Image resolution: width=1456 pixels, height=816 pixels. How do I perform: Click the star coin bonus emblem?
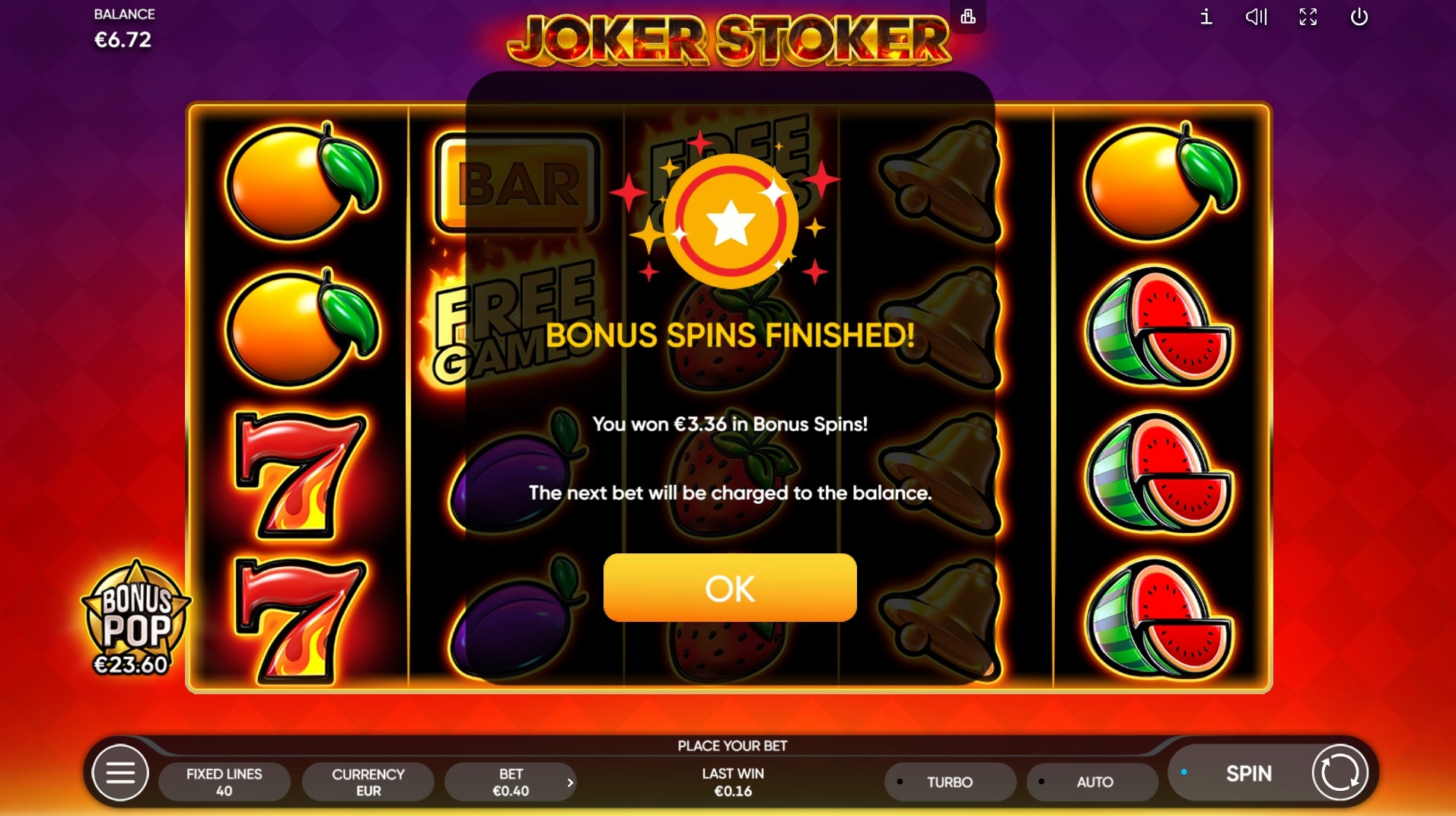point(731,221)
